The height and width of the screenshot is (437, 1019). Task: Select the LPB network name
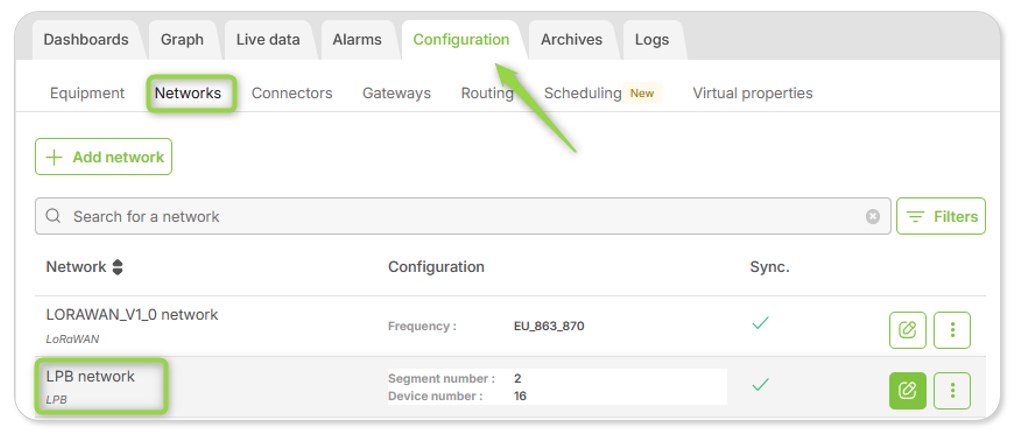[90, 376]
